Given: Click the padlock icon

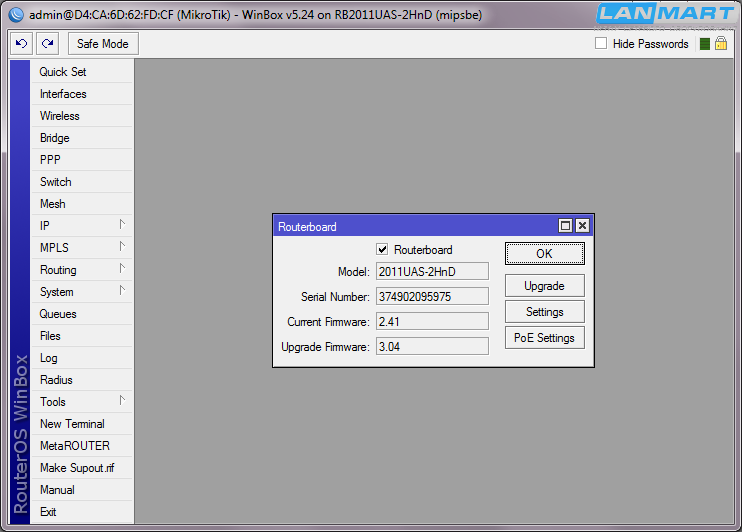Looking at the screenshot, I should click(721, 44).
